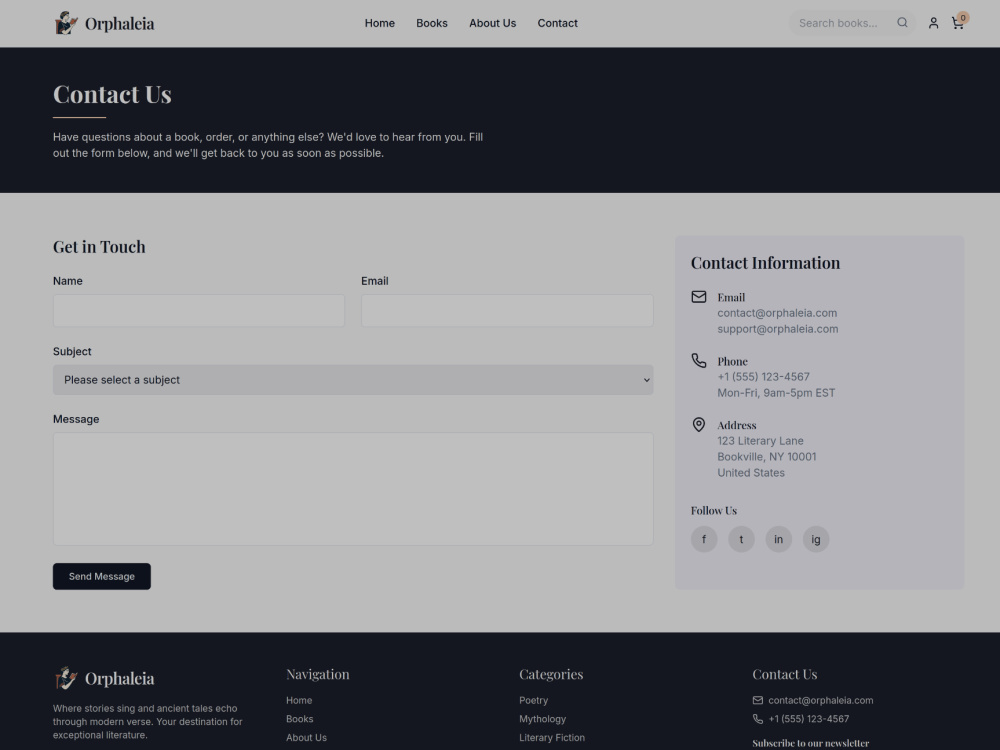
Task: Open the Instagram 'ig' social icon
Action: (816, 539)
